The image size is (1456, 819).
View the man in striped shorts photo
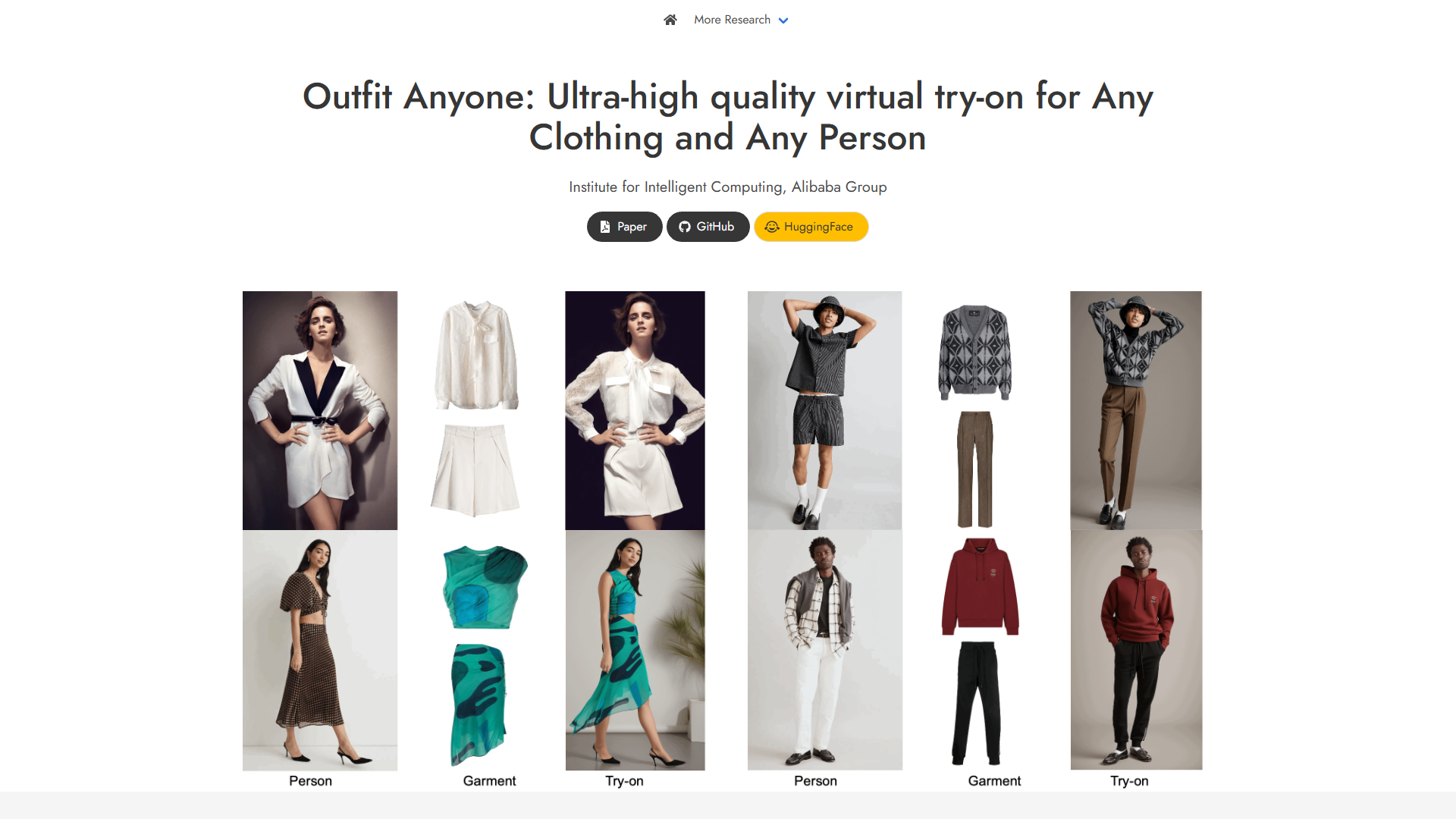pyautogui.click(x=824, y=410)
